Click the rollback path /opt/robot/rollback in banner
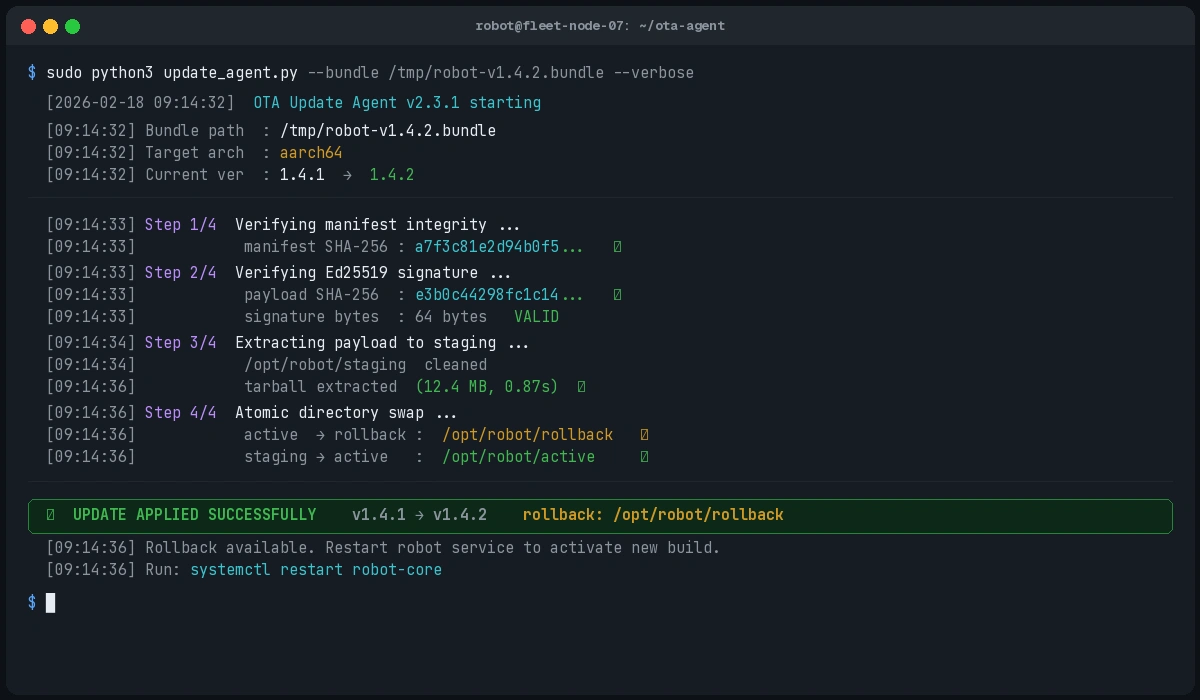 click(698, 514)
